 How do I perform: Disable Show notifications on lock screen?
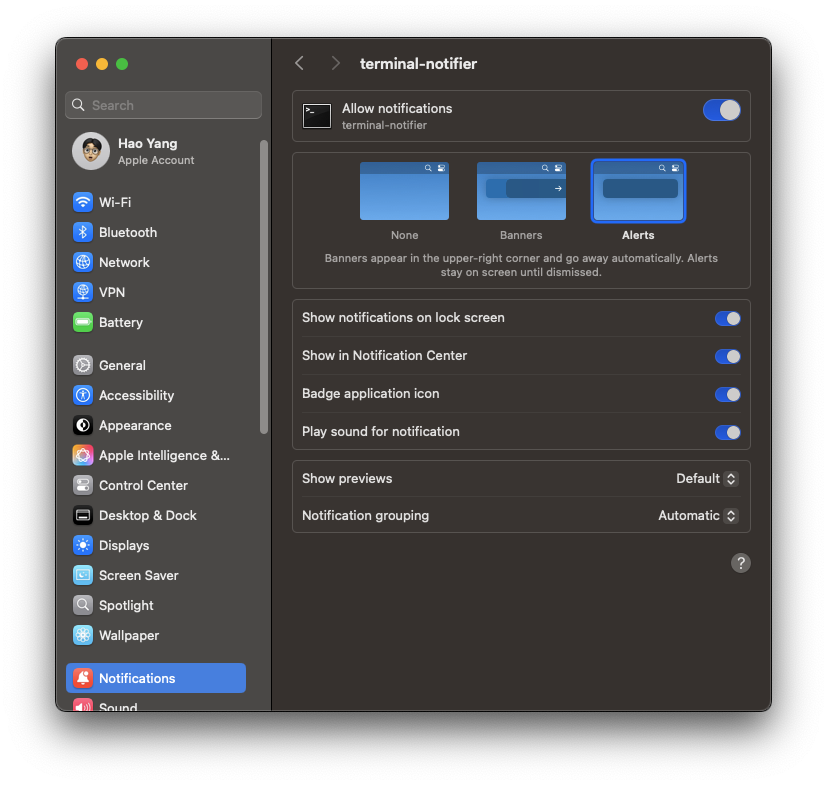coord(728,318)
